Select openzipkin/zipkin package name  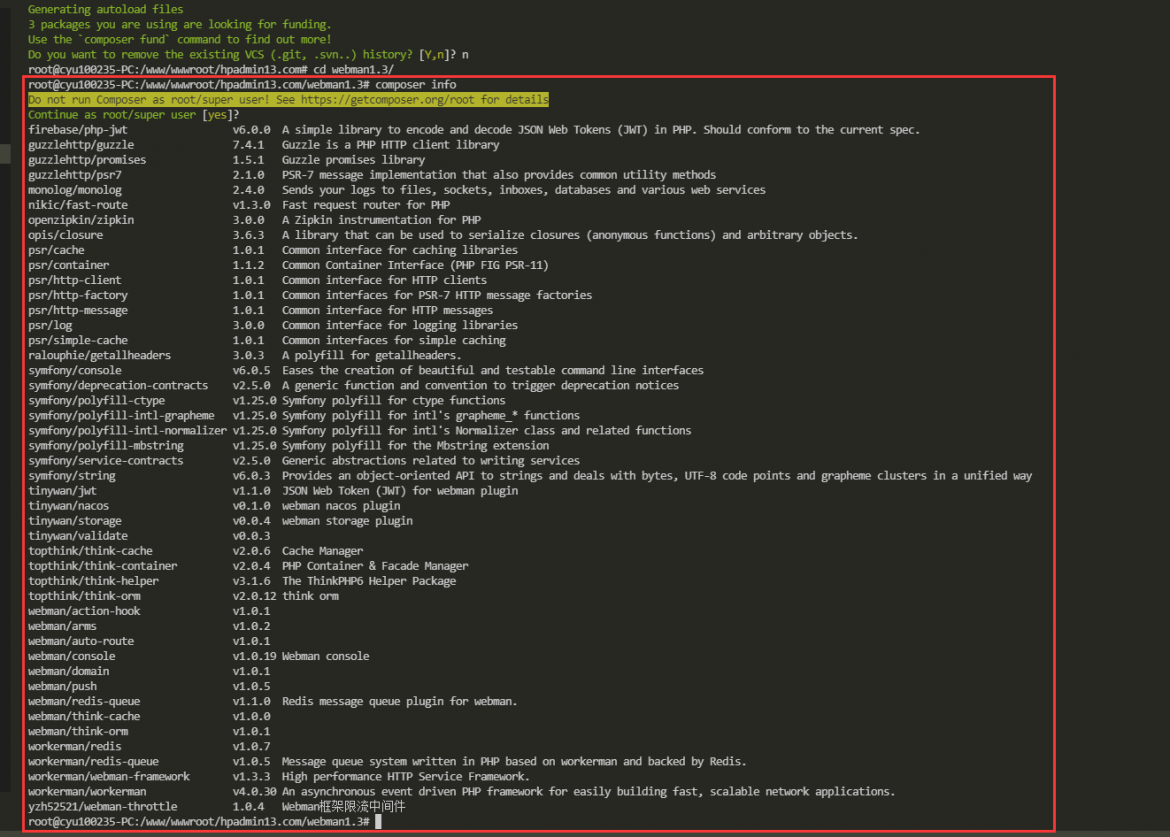tap(81, 220)
